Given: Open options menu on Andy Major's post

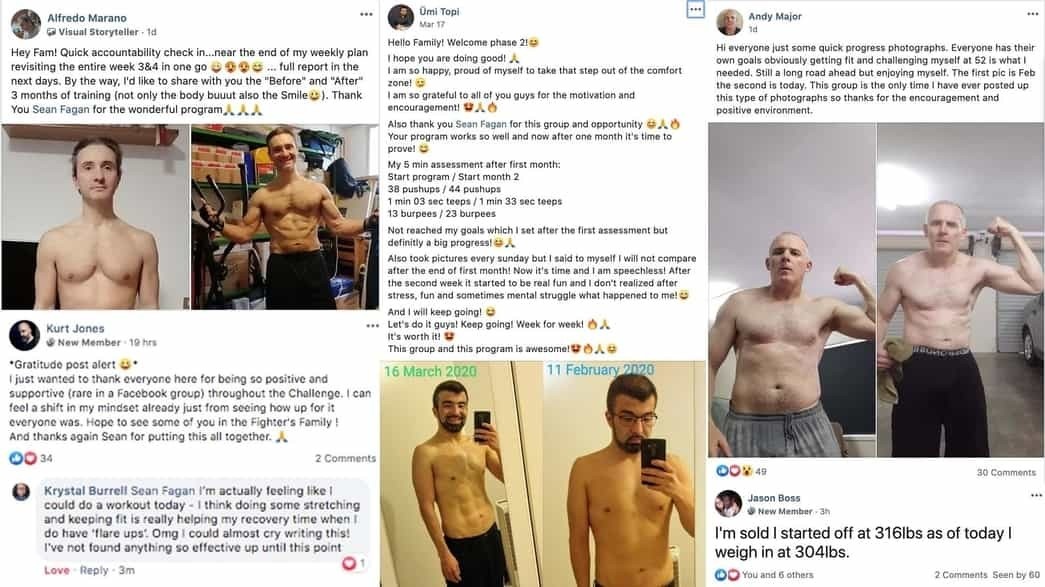Looking at the screenshot, I should [x=1032, y=14].
